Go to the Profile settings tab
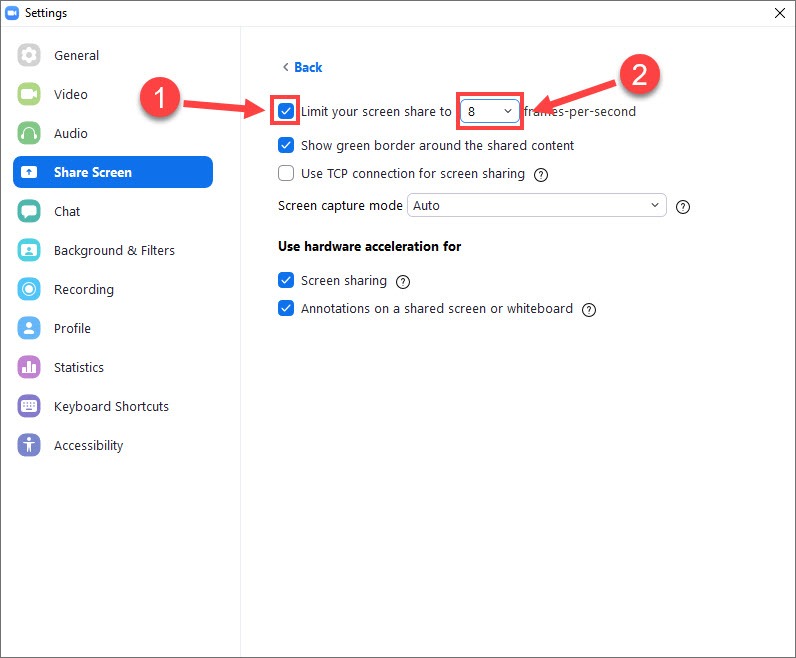Image resolution: width=796 pixels, height=658 pixels. point(72,329)
